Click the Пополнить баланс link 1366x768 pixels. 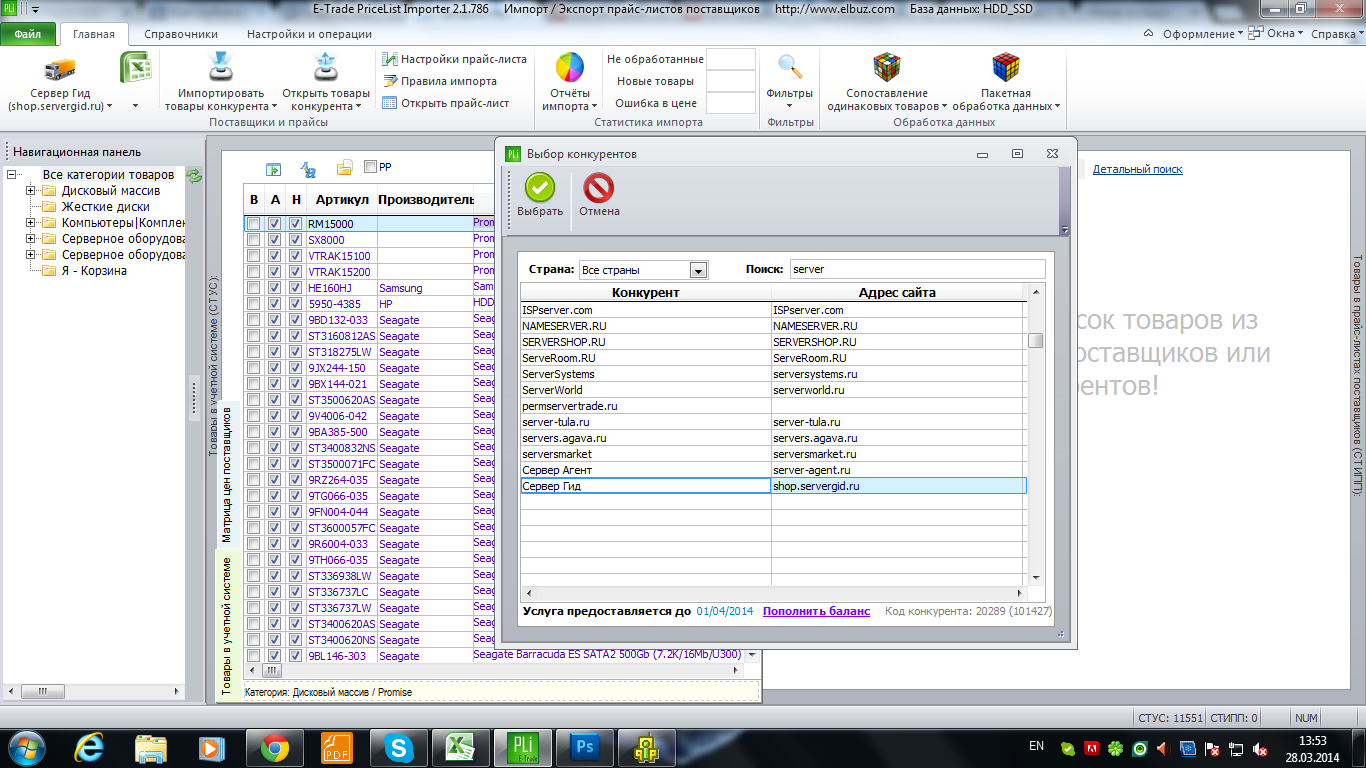click(x=816, y=611)
